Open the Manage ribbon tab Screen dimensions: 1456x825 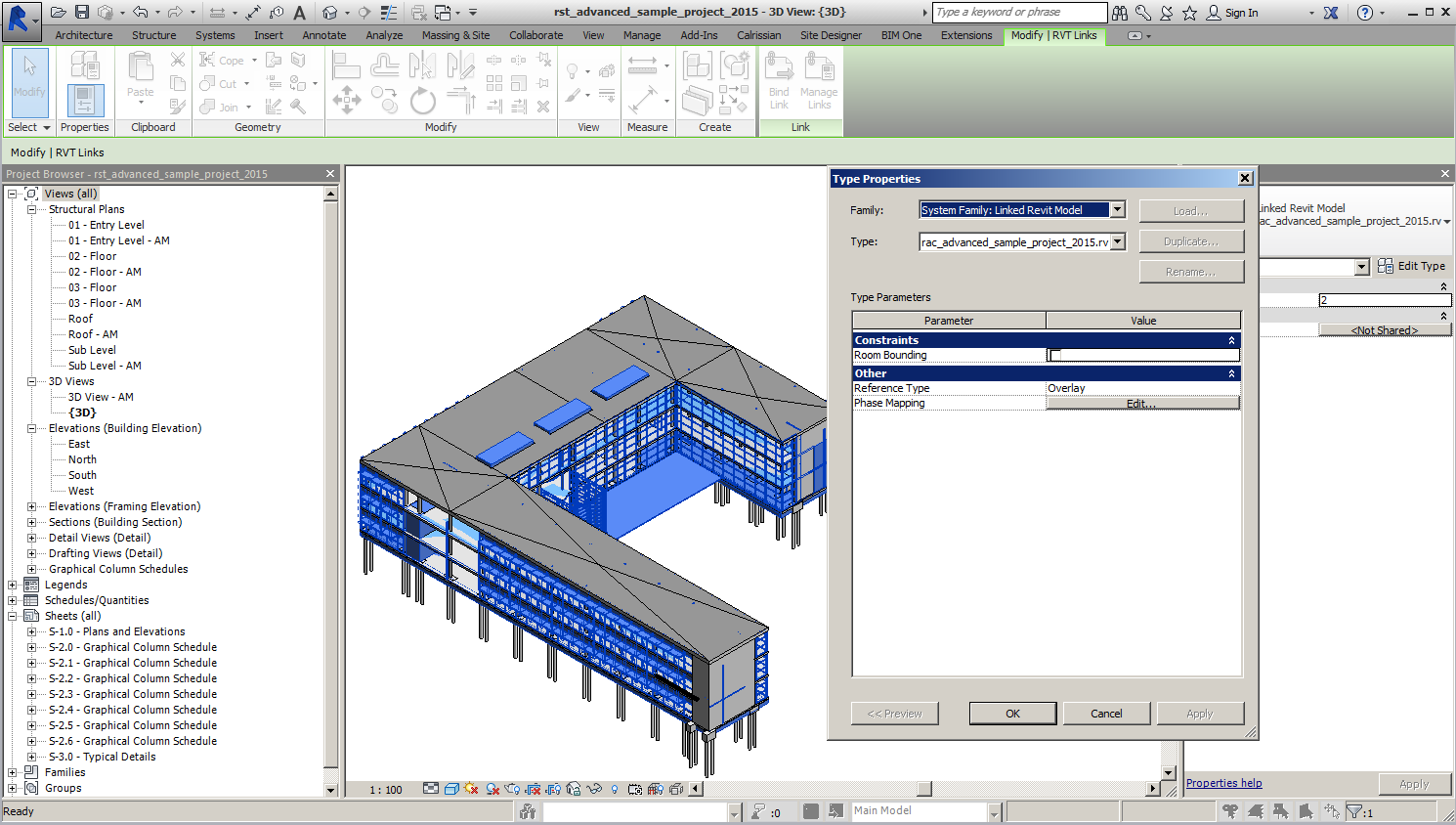tap(642, 35)
